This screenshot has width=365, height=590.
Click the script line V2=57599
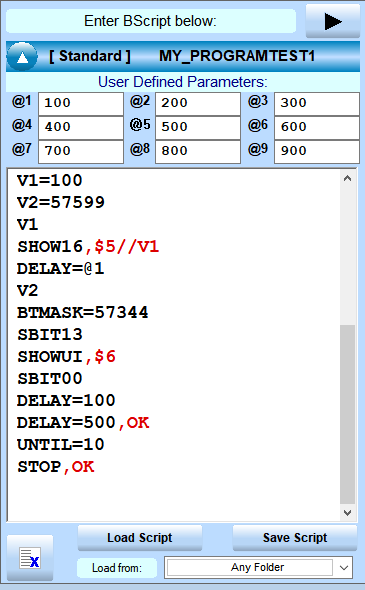[x=61, y=203]
